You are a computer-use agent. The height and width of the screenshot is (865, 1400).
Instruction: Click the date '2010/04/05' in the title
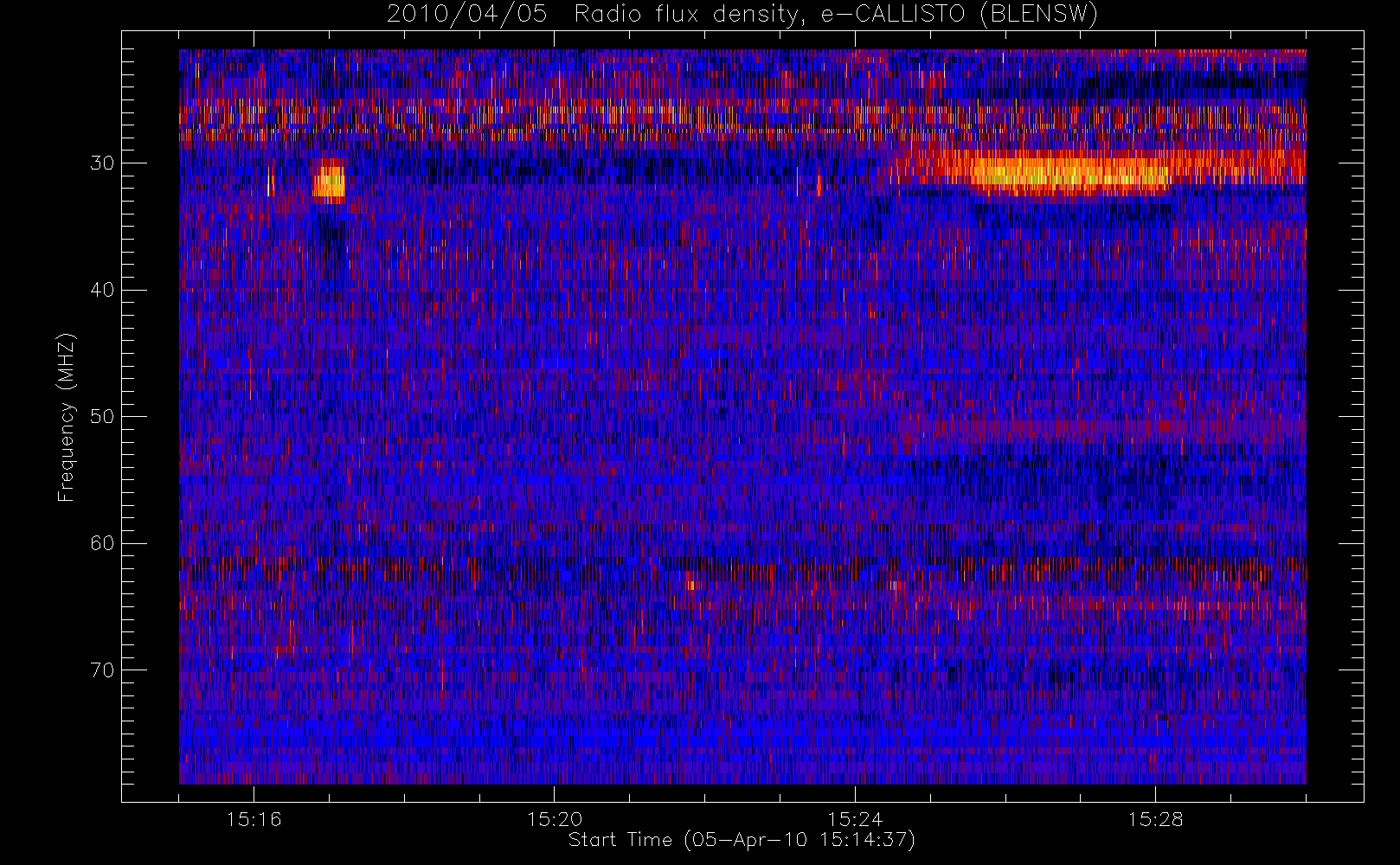point(466,15)
